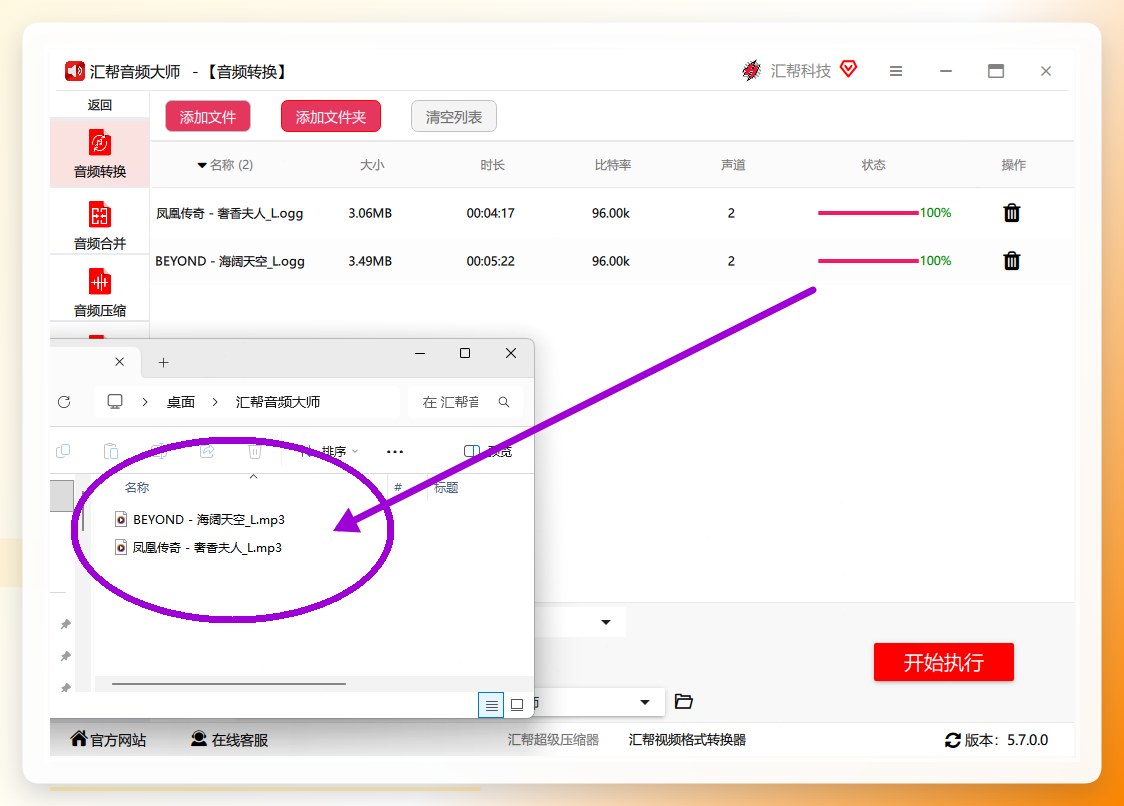Click 桌面 in Explorer breadcrumb
This screenshot has height=806, width=1124.
tap(181, 402)
